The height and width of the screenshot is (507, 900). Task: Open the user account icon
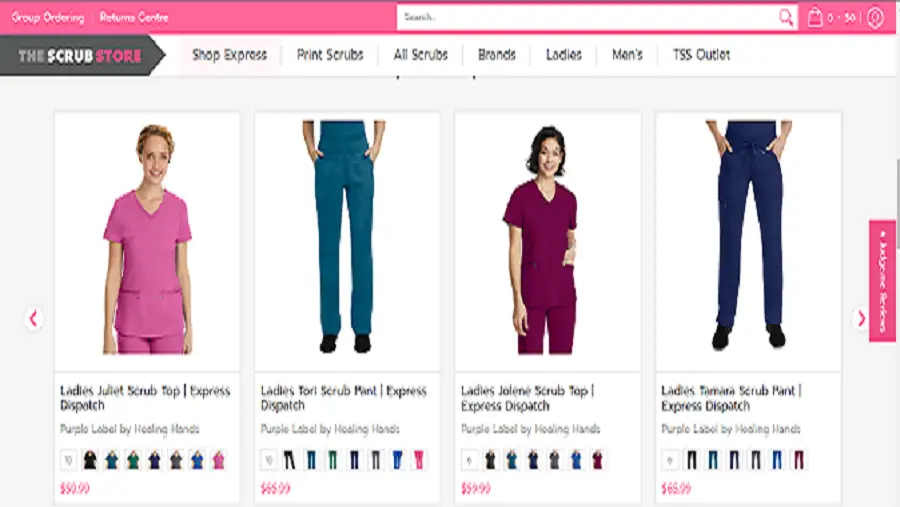(x=875, y=18)
